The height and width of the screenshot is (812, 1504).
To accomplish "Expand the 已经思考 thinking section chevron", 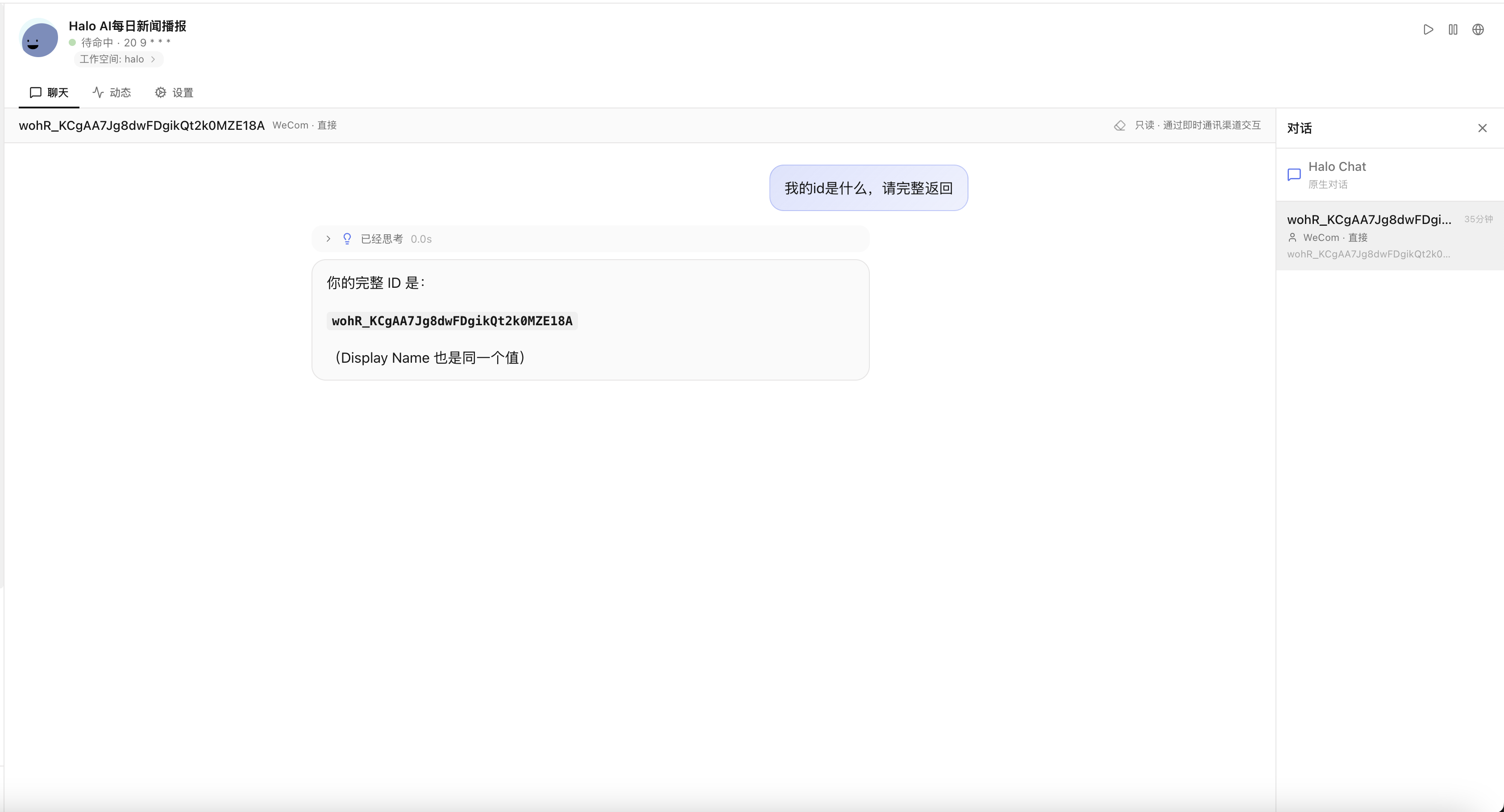I will click(328, 239).
